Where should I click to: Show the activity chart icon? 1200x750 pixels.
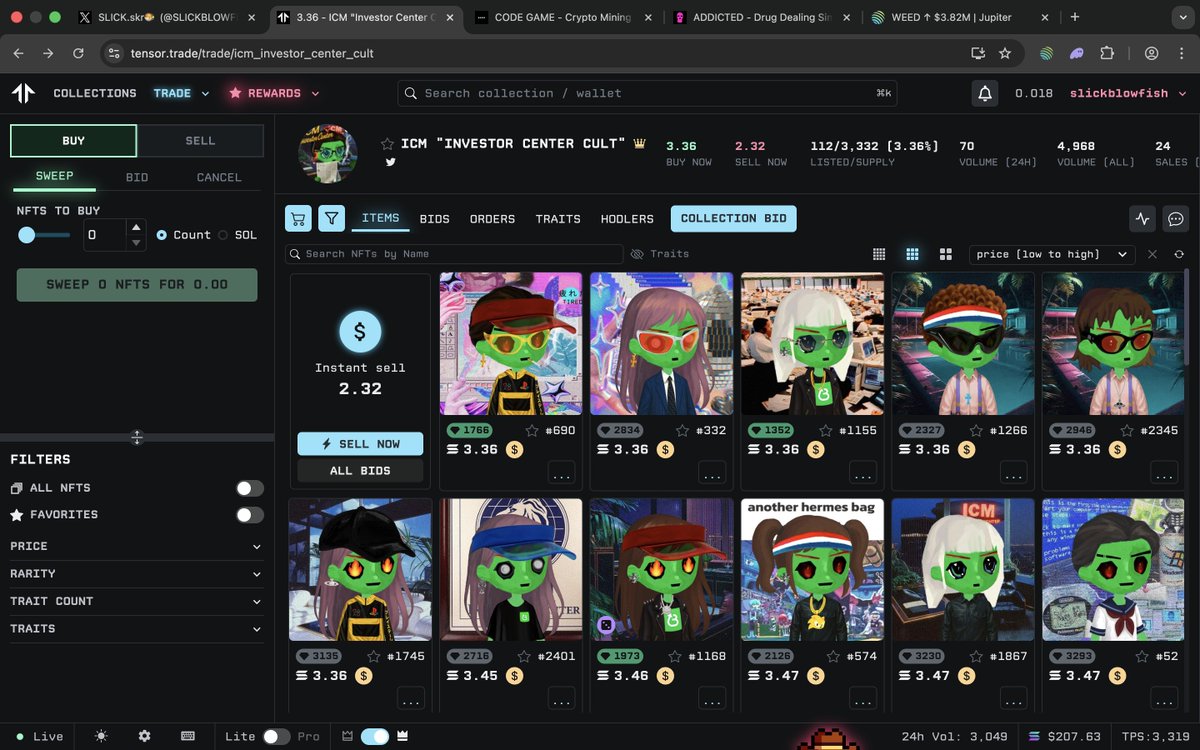(1143, 218)
